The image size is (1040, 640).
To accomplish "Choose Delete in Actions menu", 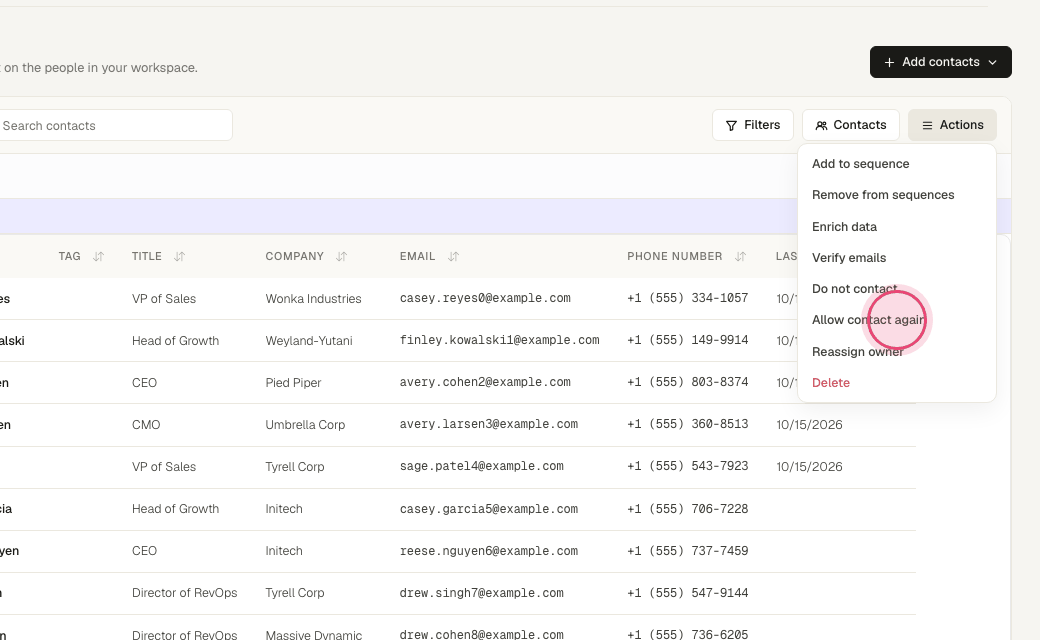I will (830, 383).
